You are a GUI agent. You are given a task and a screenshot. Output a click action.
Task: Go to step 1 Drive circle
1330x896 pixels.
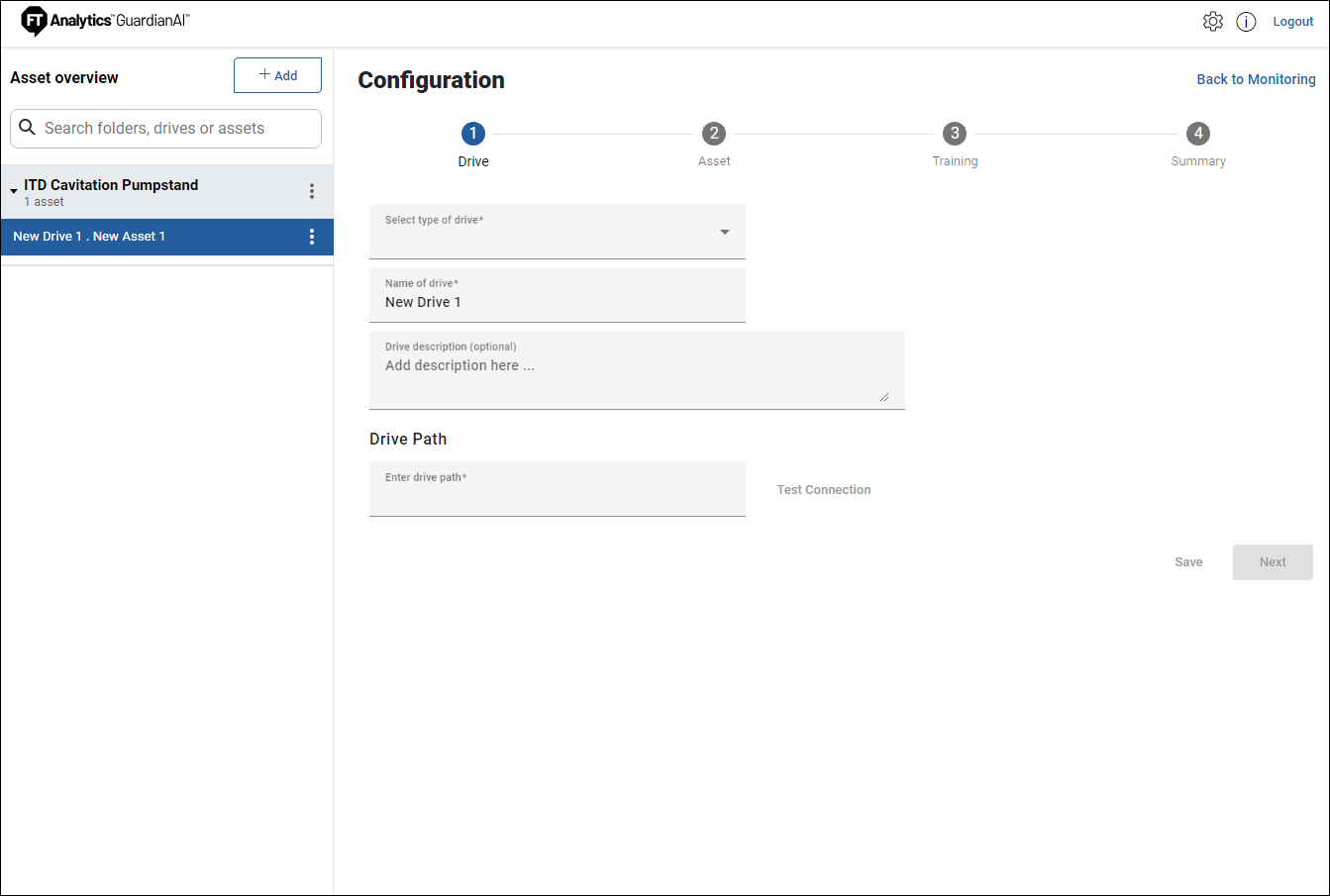(473, 134)
